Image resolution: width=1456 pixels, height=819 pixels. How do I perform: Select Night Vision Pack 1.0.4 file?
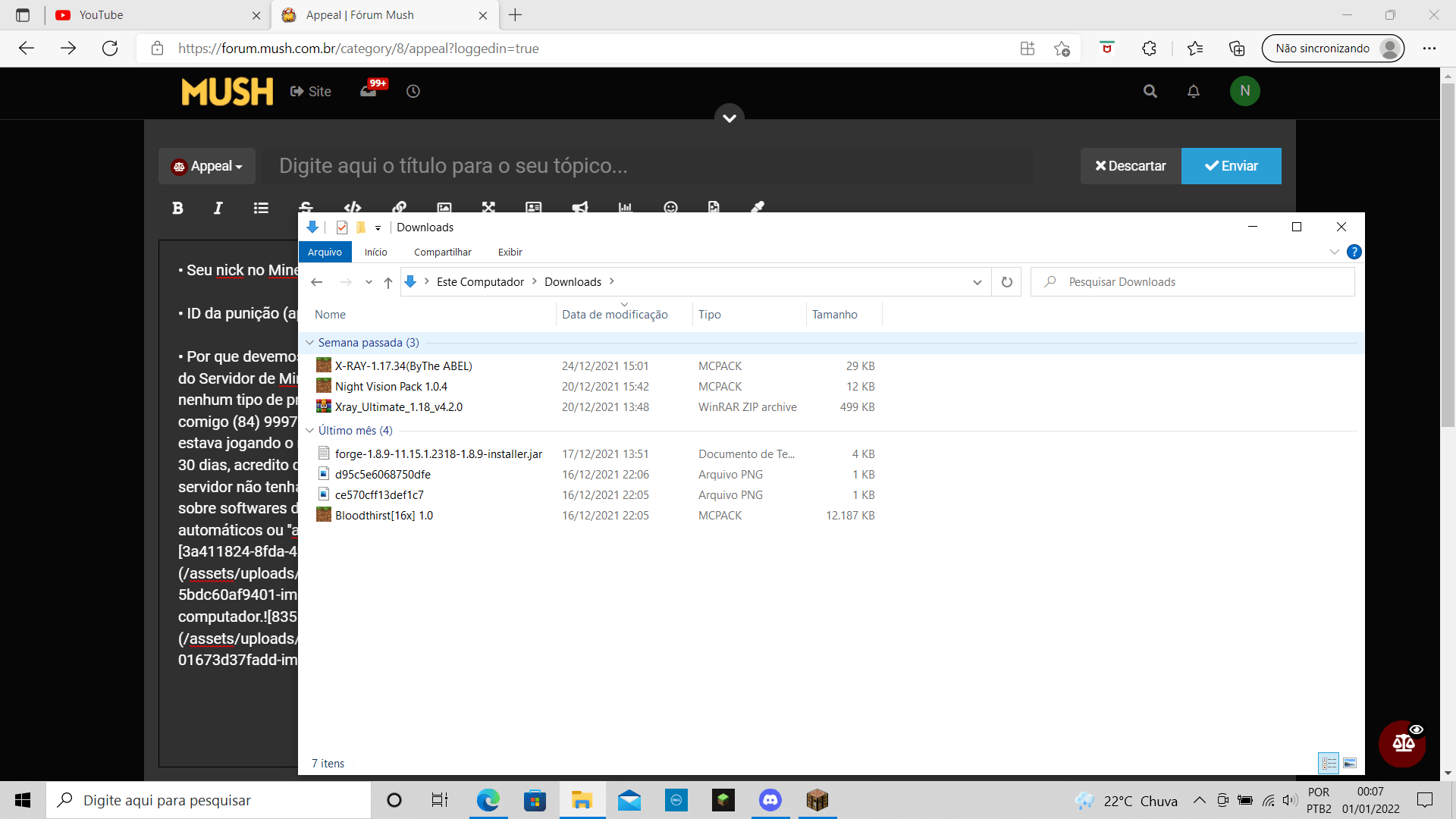(391, 387)
